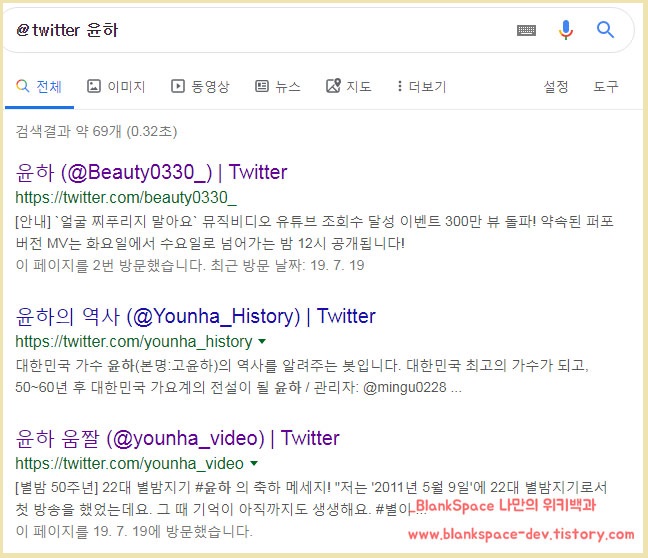Switch to the 동영상 tab

(200, 86)
